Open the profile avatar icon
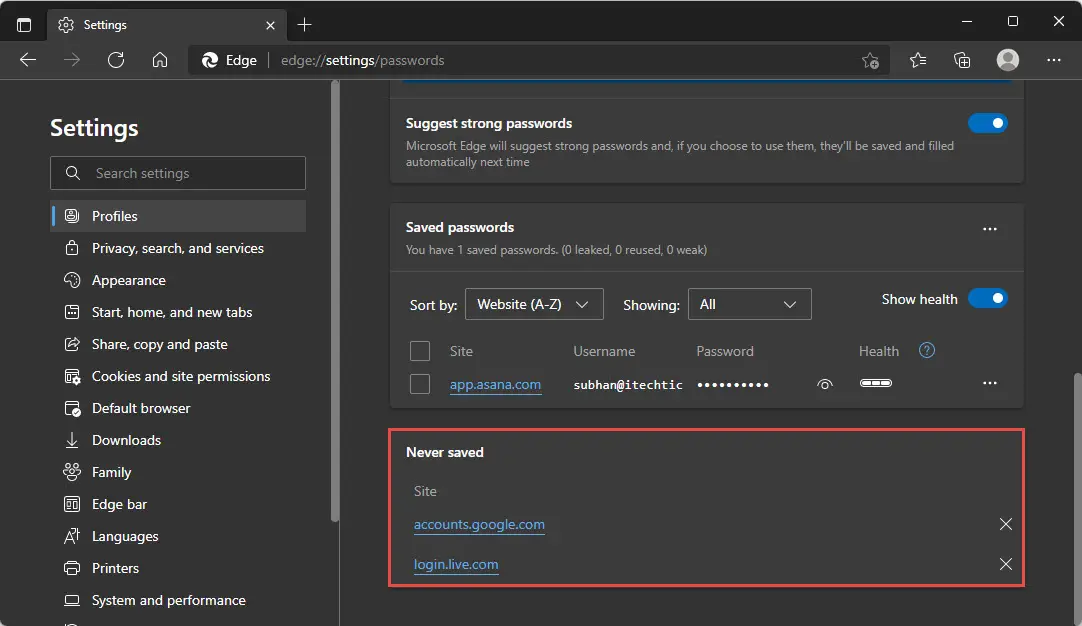The image size is (1082, 626). coord(1007,60)
